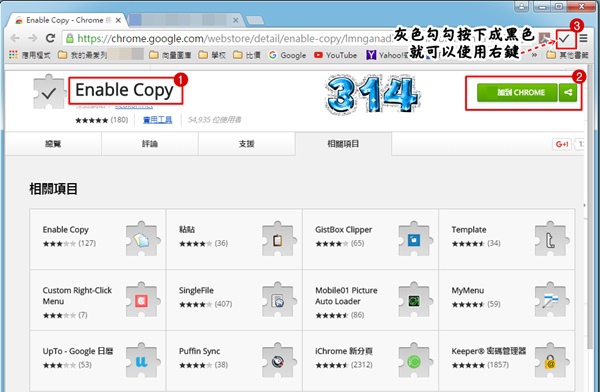Expand the bookmarks overflow chevron
Image resolution: width=600 pixels, height=392 pixels.
[x=534, y=55]
